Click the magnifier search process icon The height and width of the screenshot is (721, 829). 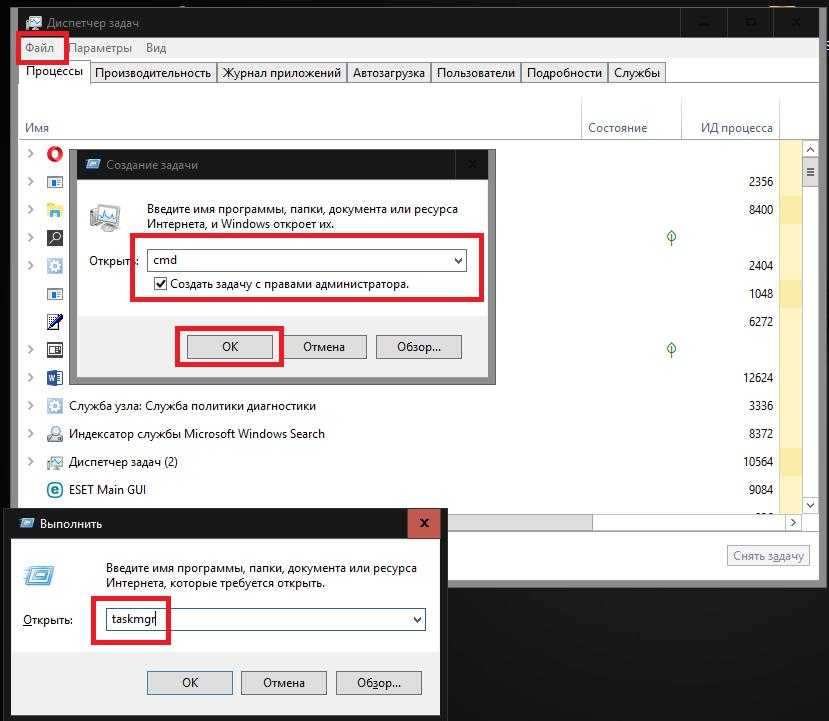point(55,238)
